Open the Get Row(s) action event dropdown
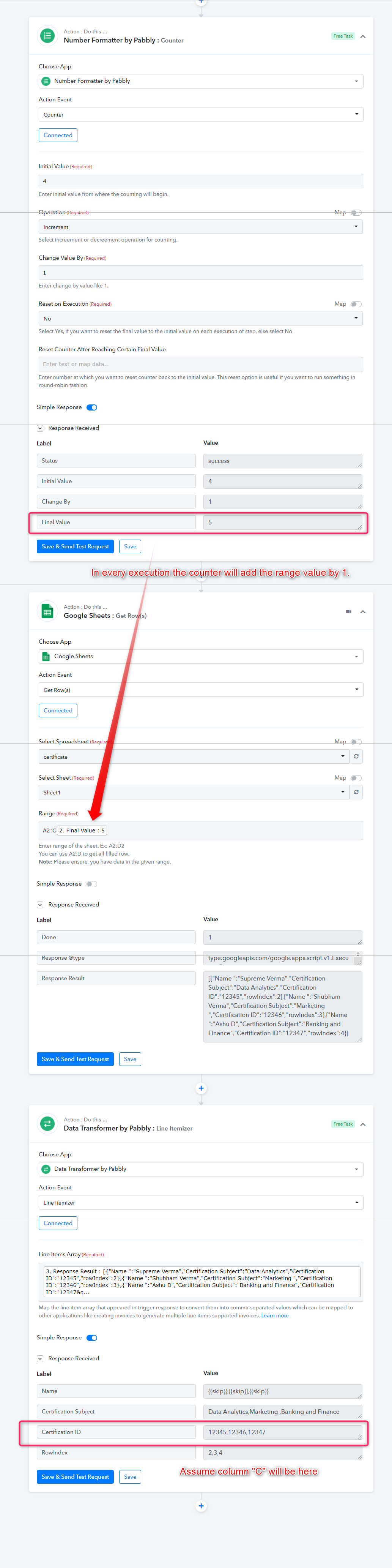The height and width of the screenshot is (1568, 392). click(x=201, y=690)
